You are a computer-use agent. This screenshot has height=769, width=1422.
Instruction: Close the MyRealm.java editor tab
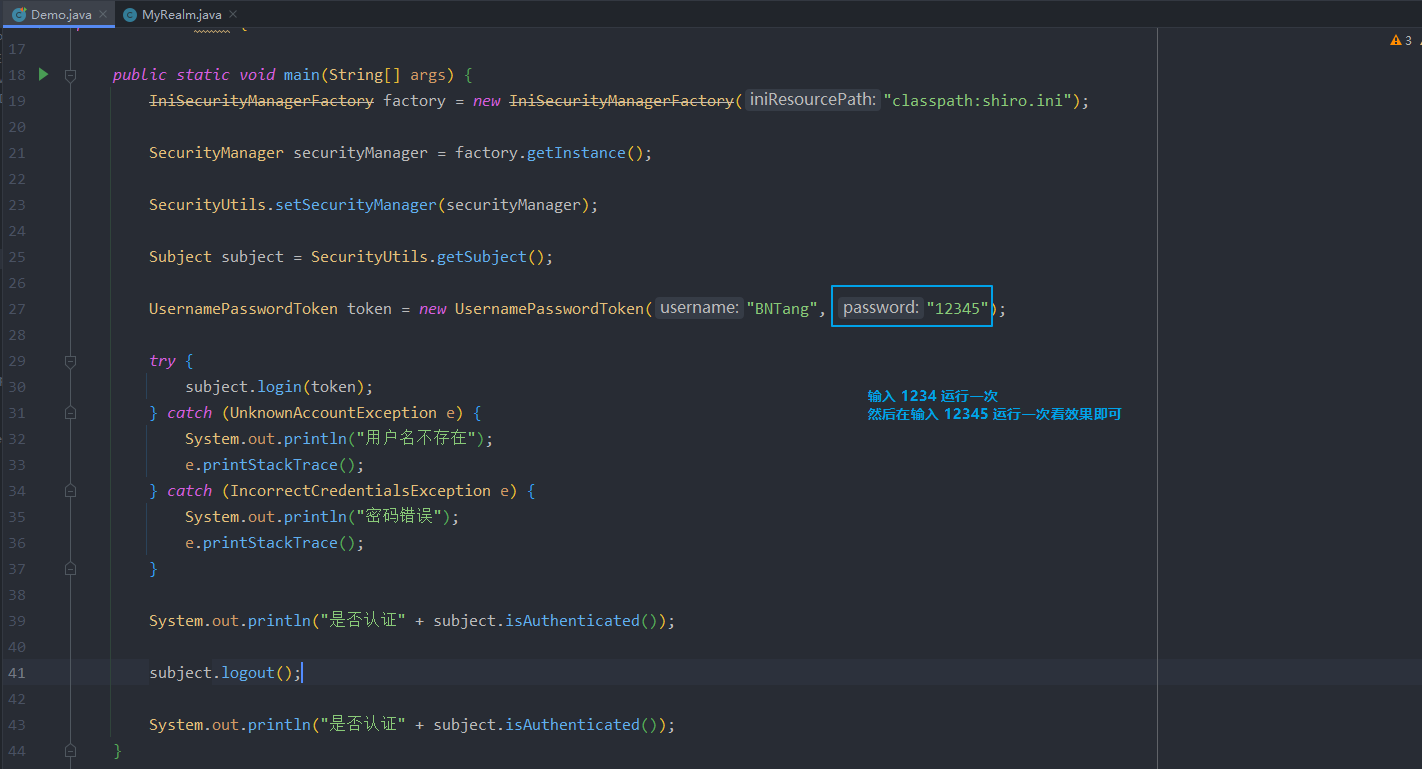[232, 15]
